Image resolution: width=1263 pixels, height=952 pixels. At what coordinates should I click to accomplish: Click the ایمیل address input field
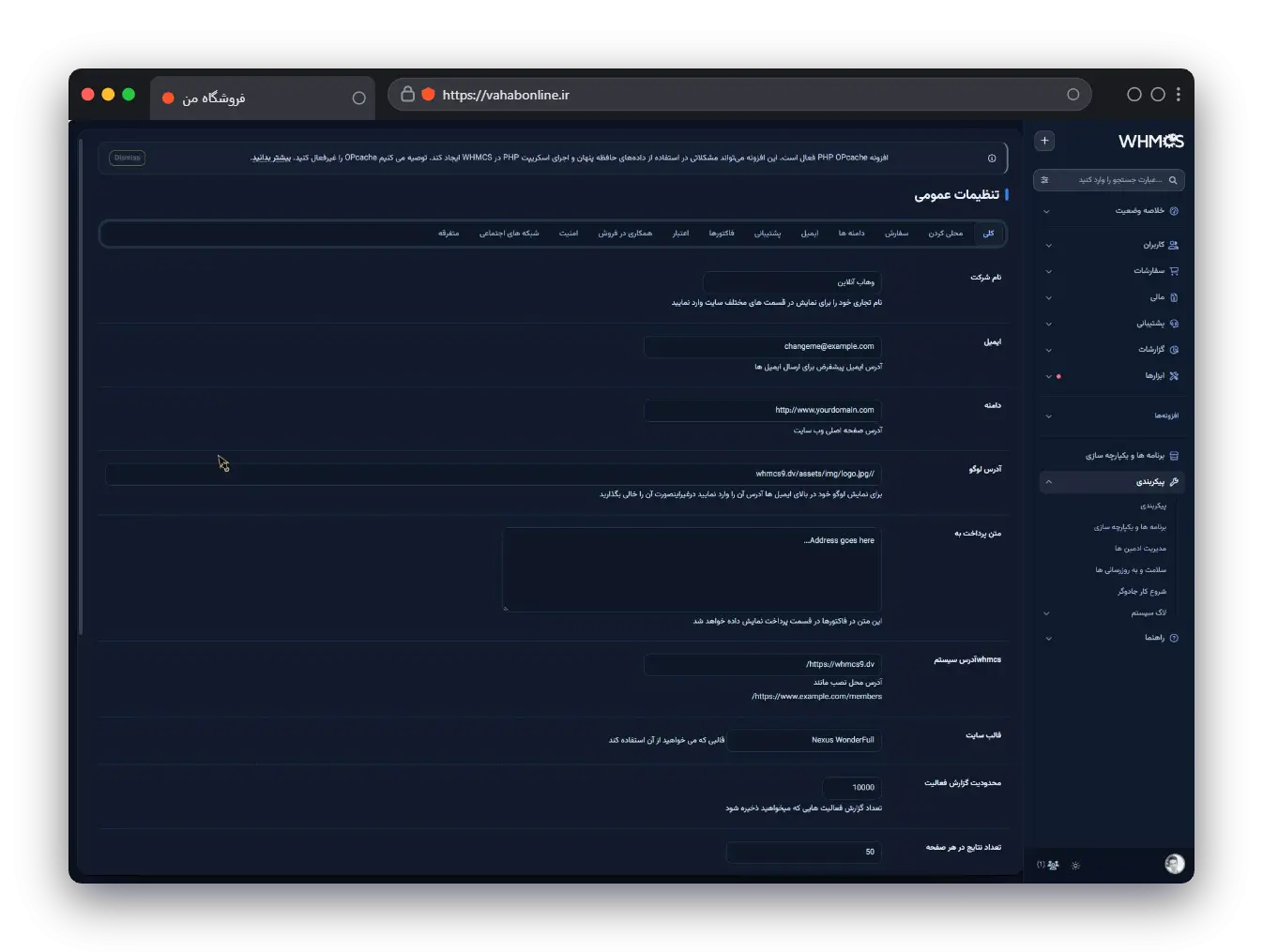763,346
